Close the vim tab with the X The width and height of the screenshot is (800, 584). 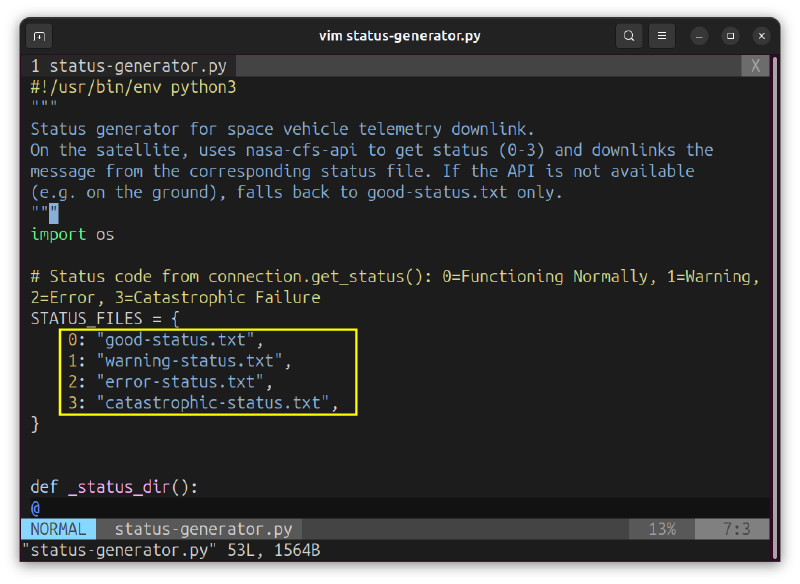pyautogui.click(x=755, y=66)
